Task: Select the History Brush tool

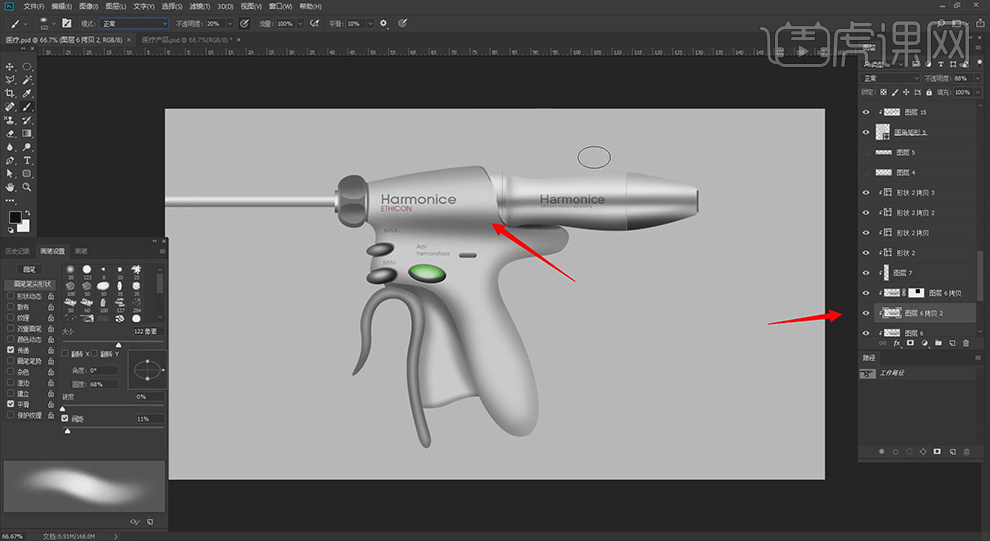Action: 27,120
